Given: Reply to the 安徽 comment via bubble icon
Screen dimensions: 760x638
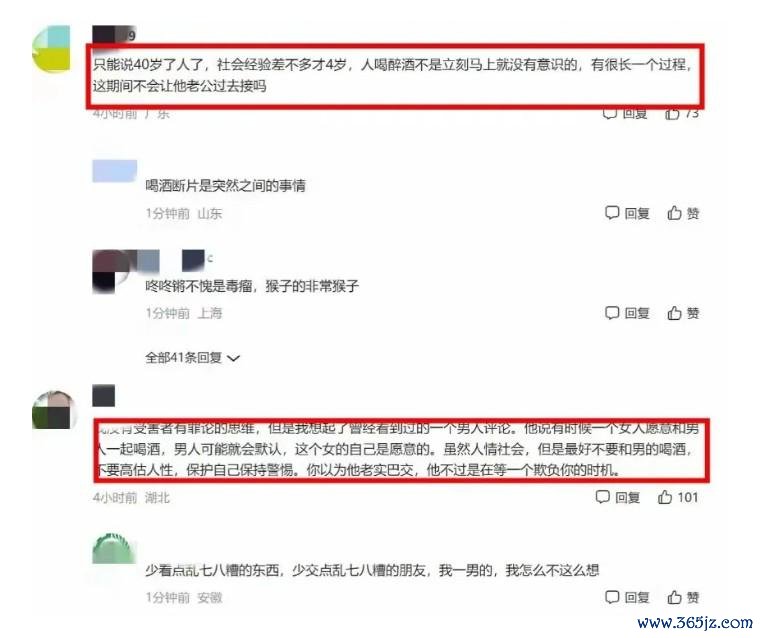Looking at the screenshot, I should pyautogui.click(x=627, y=597).
